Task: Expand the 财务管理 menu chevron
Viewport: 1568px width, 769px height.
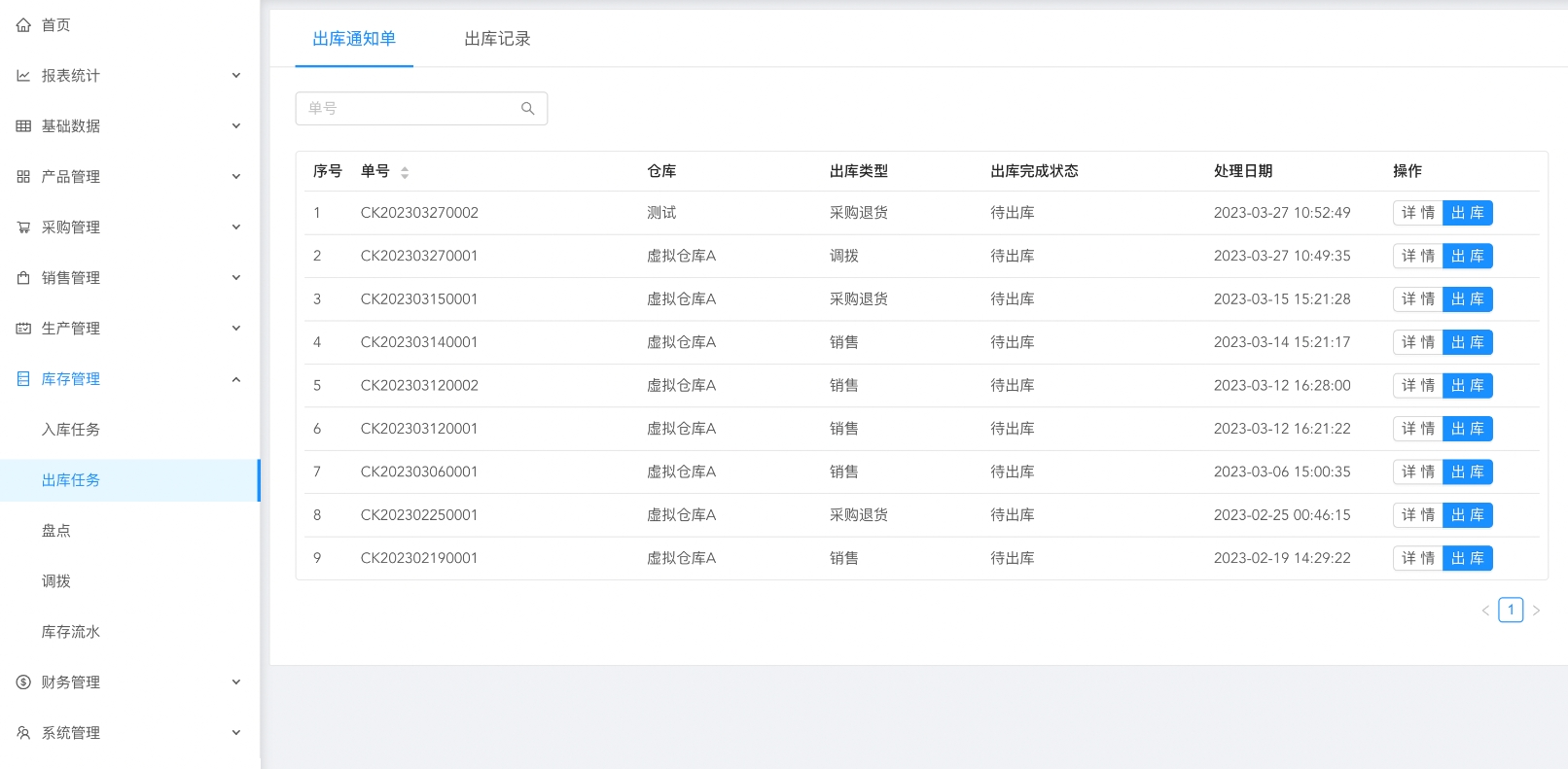Action: click(x=235, y=682)
